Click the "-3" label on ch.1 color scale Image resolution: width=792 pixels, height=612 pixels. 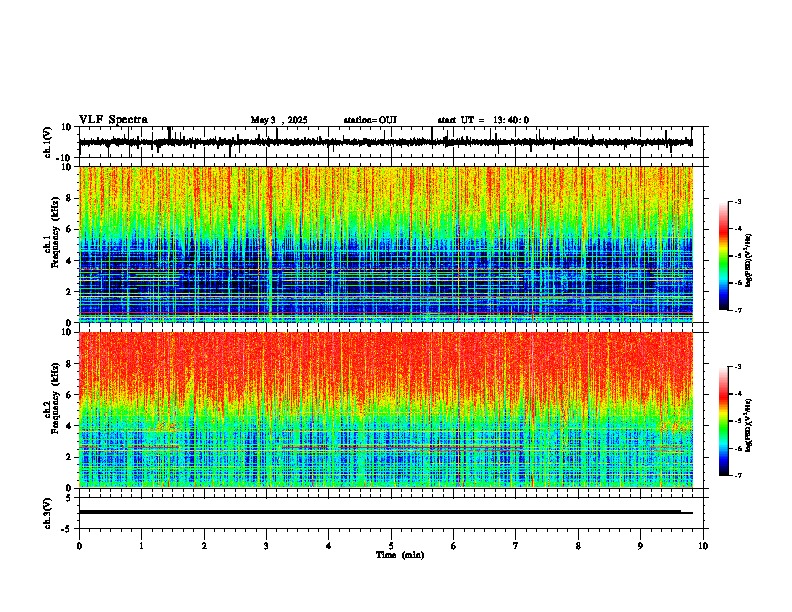[738, 201]
